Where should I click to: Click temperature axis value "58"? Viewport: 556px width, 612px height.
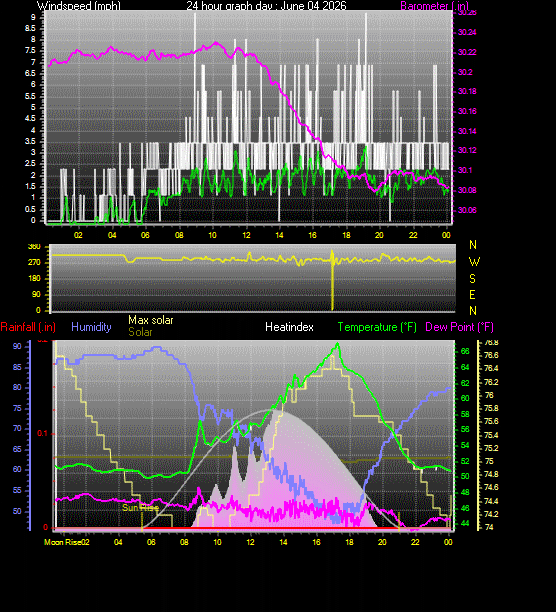click(465, 414)
